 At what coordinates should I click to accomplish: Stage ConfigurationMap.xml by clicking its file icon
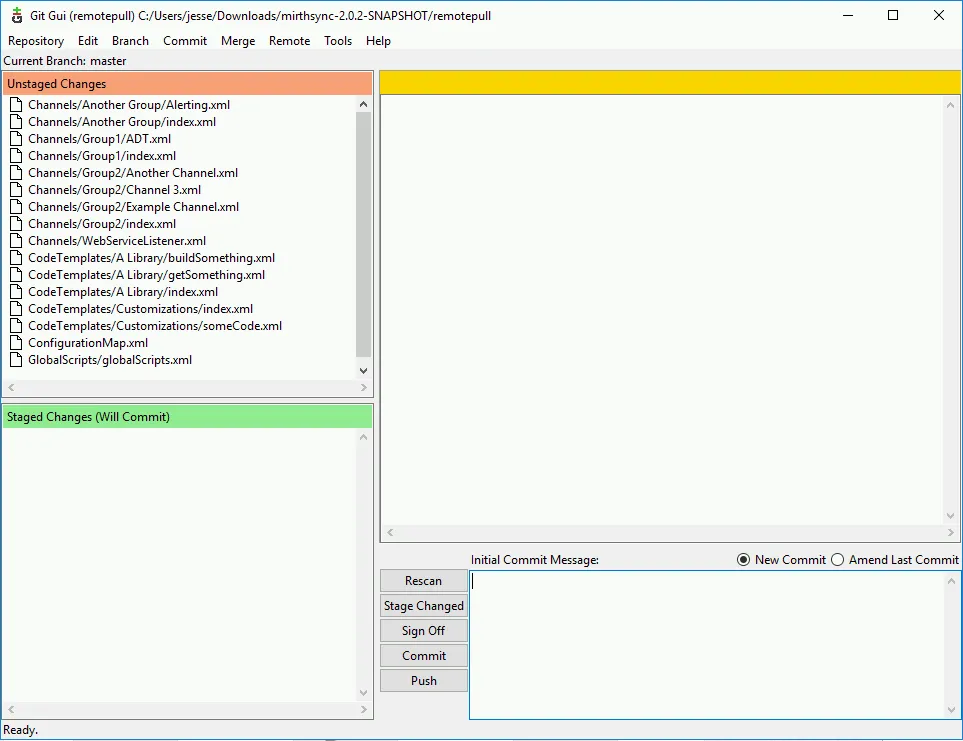pos(17,342)
